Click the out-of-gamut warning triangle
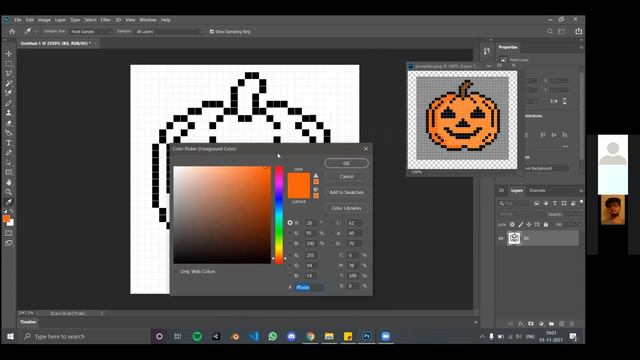640x360 pixels. [x=316, y=175]
